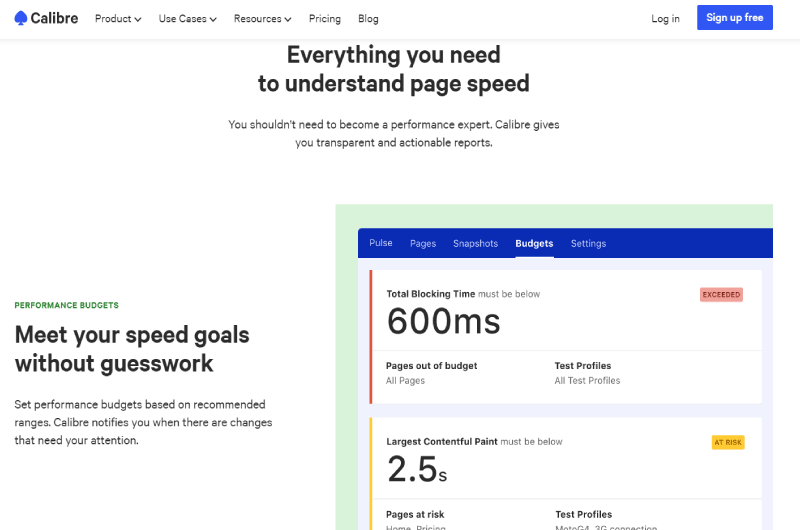Open the Resources dropdown
Screen dimensions: 800x530
pos(262,19)
